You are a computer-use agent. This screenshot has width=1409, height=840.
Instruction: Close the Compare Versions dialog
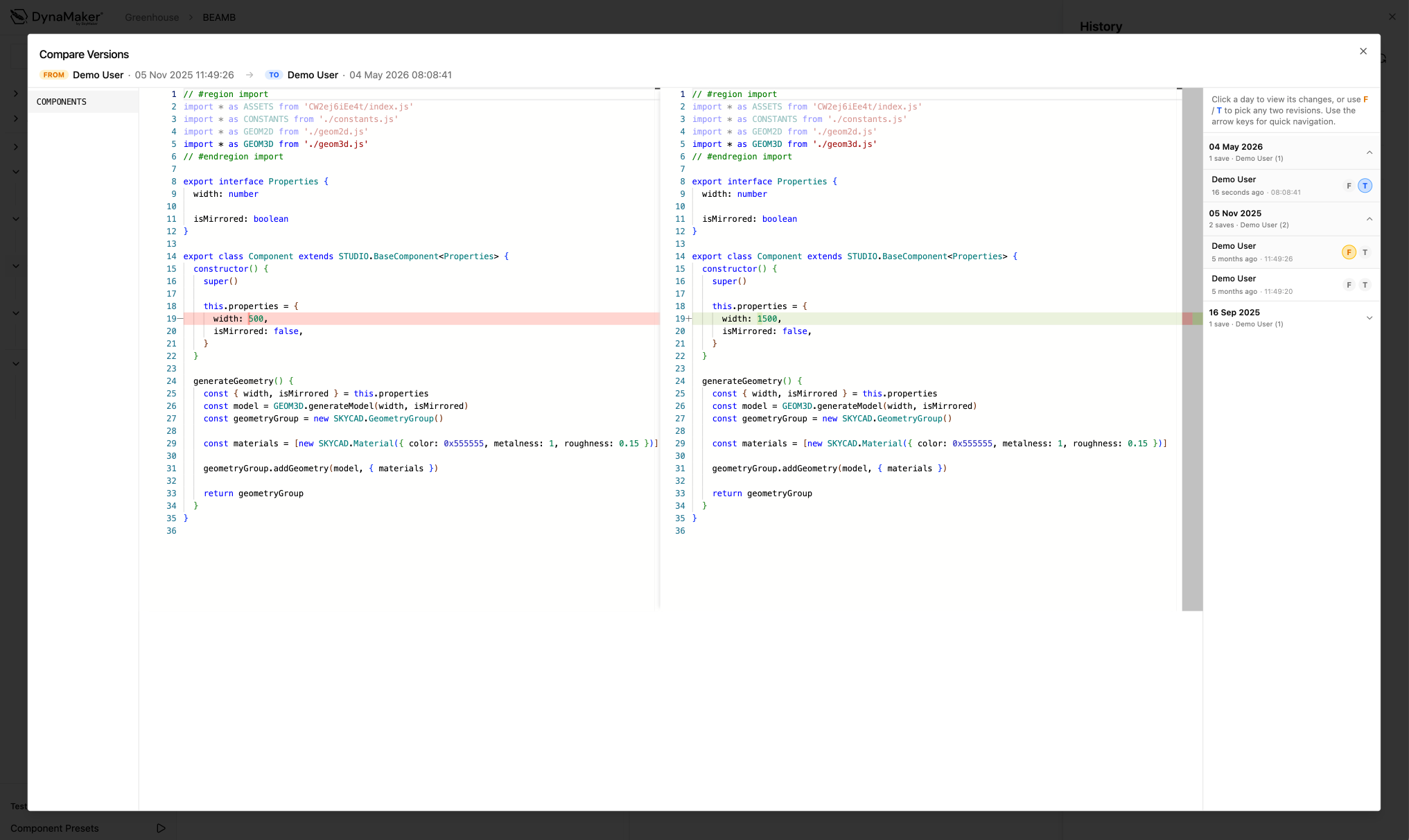tap(1363, 51)
